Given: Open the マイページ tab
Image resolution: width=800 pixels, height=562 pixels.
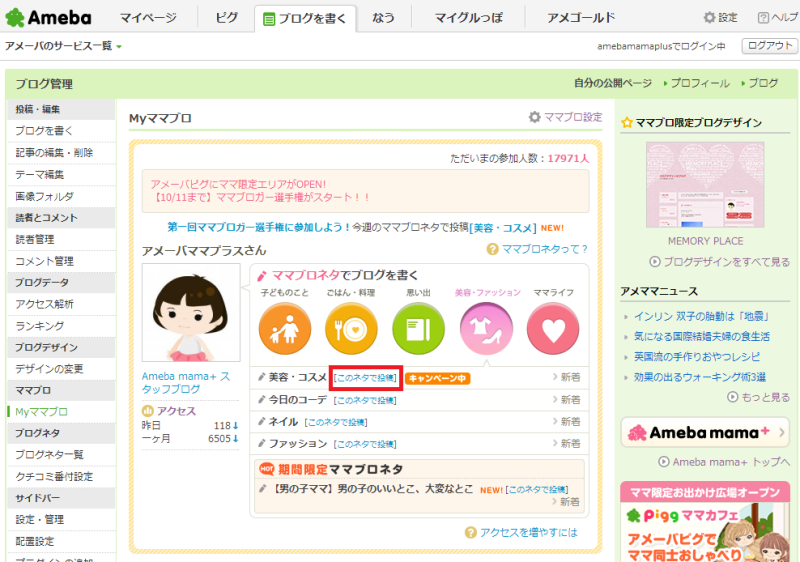Looking at the screenshot, I should (148, 18).
